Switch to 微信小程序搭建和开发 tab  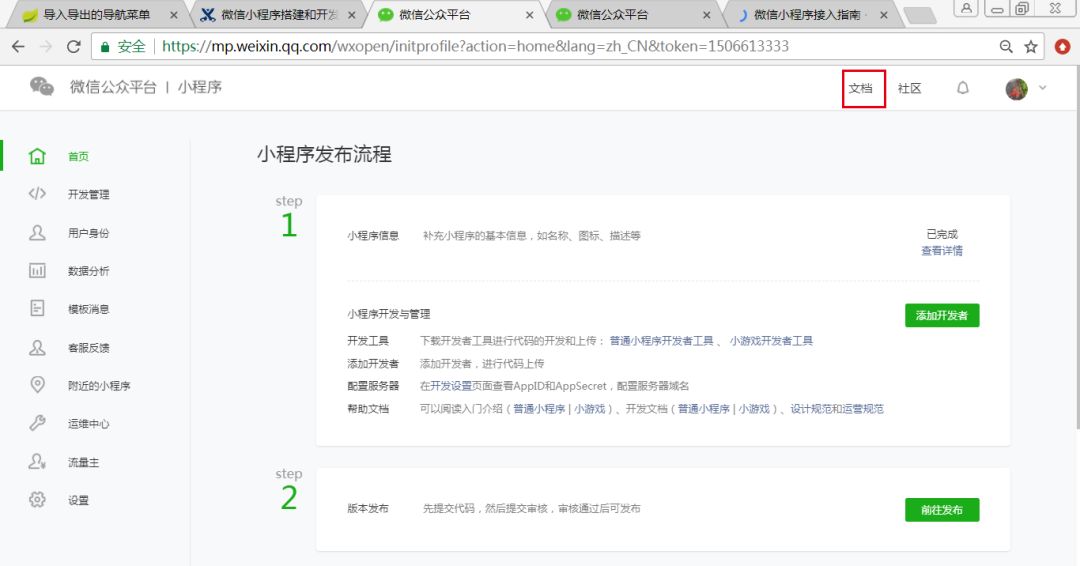279,14
